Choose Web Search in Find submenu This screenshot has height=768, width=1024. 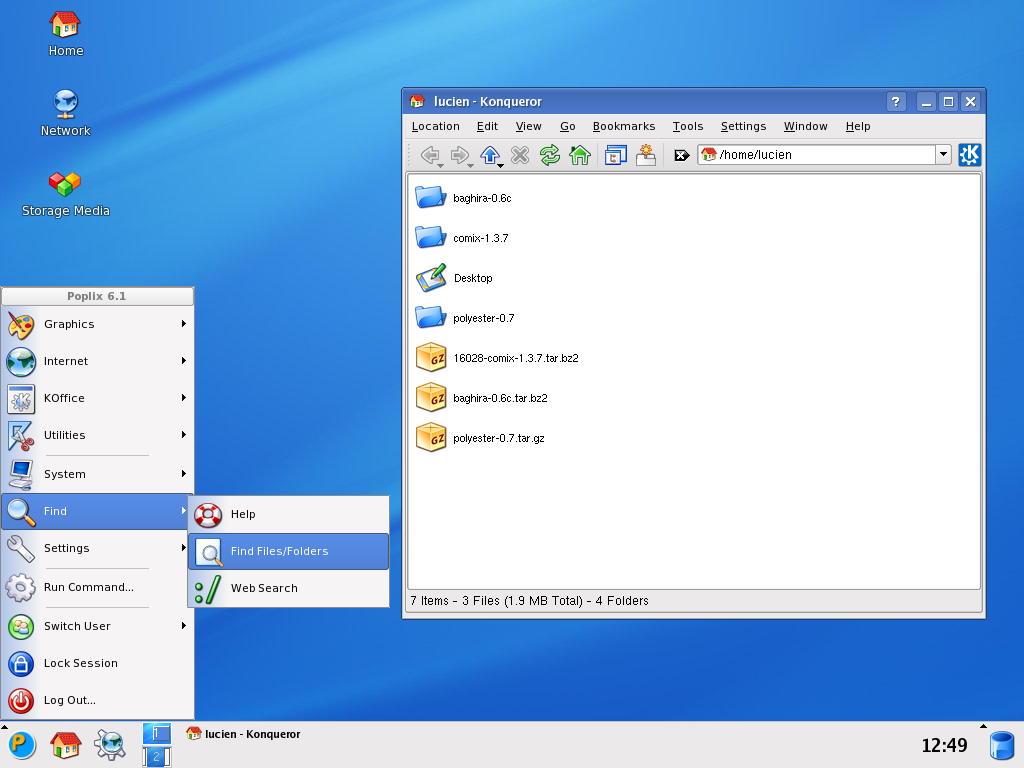[289, 588]
